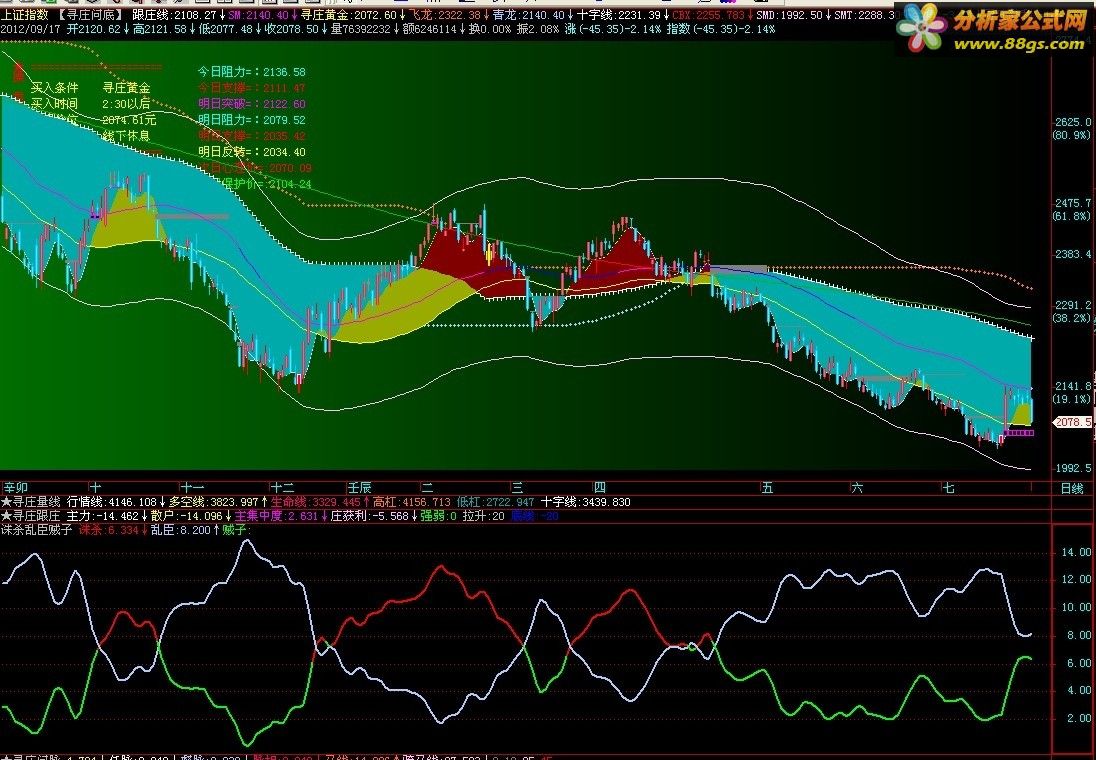Screen dimensions: 1096x760
Task: Click the CBX:2255.783 readout
Action: pos(708,14)
